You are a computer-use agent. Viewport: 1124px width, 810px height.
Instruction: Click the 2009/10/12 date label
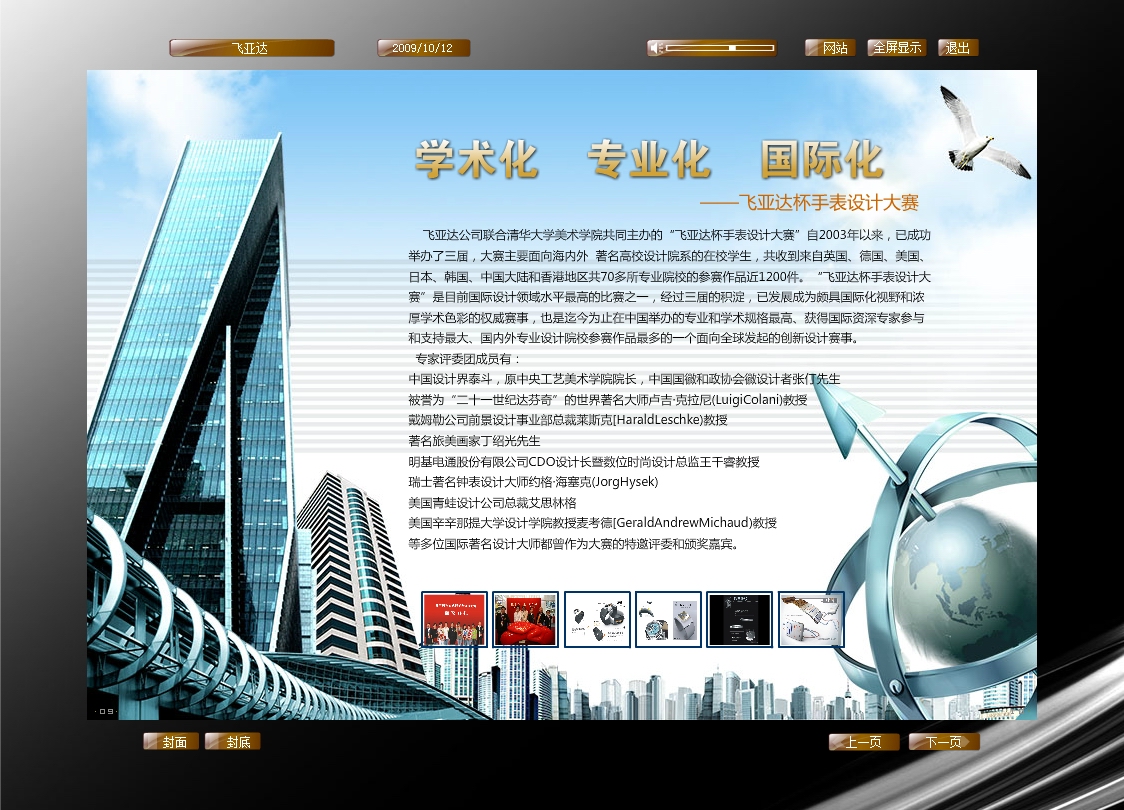click(423, 48)
